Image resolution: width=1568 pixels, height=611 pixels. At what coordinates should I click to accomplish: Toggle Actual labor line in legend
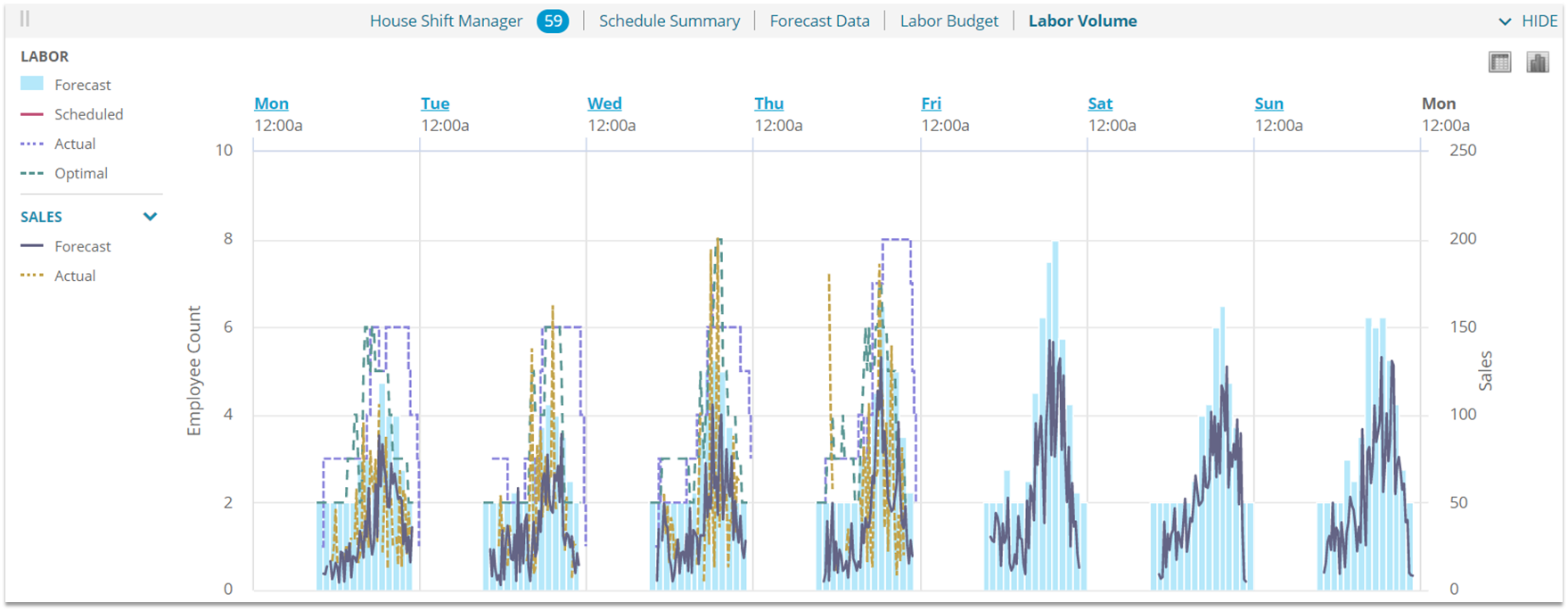pyautogui.click(x=32, y=144)
